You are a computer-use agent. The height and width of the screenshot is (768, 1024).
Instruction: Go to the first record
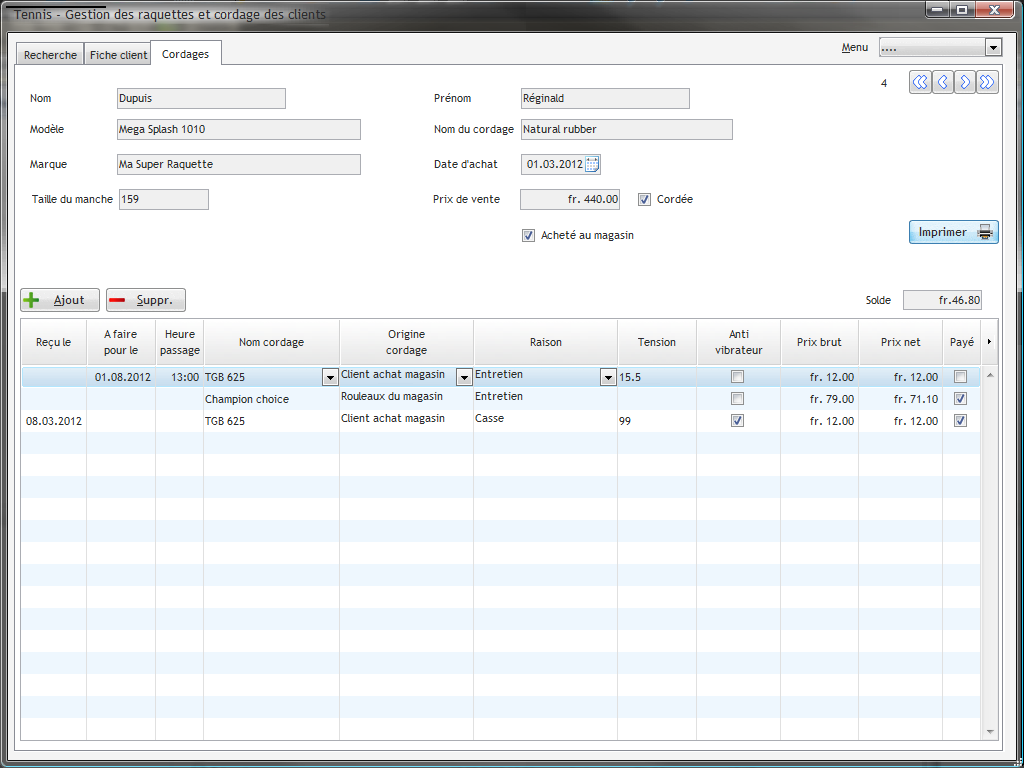[x=920, y=82]
